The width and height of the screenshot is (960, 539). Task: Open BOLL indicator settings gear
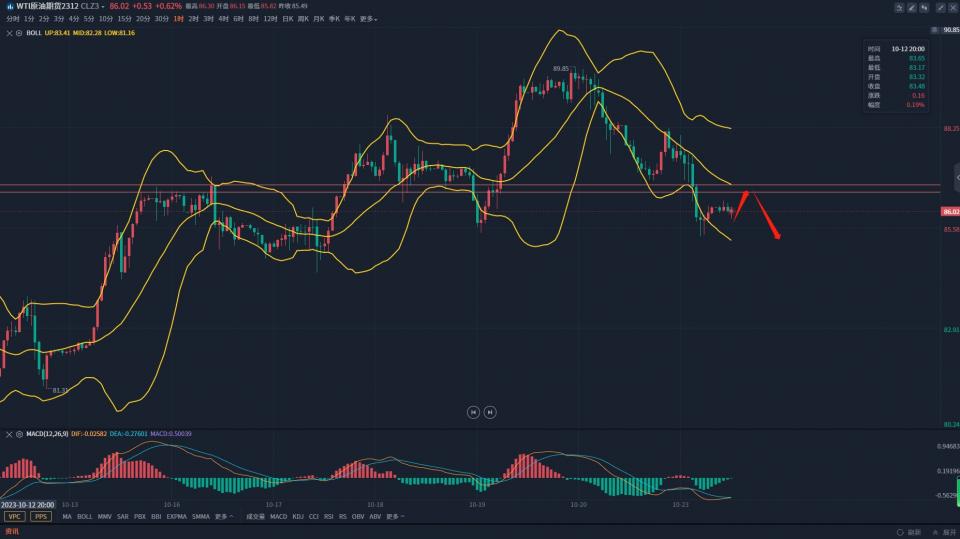(x=19, y=33)
